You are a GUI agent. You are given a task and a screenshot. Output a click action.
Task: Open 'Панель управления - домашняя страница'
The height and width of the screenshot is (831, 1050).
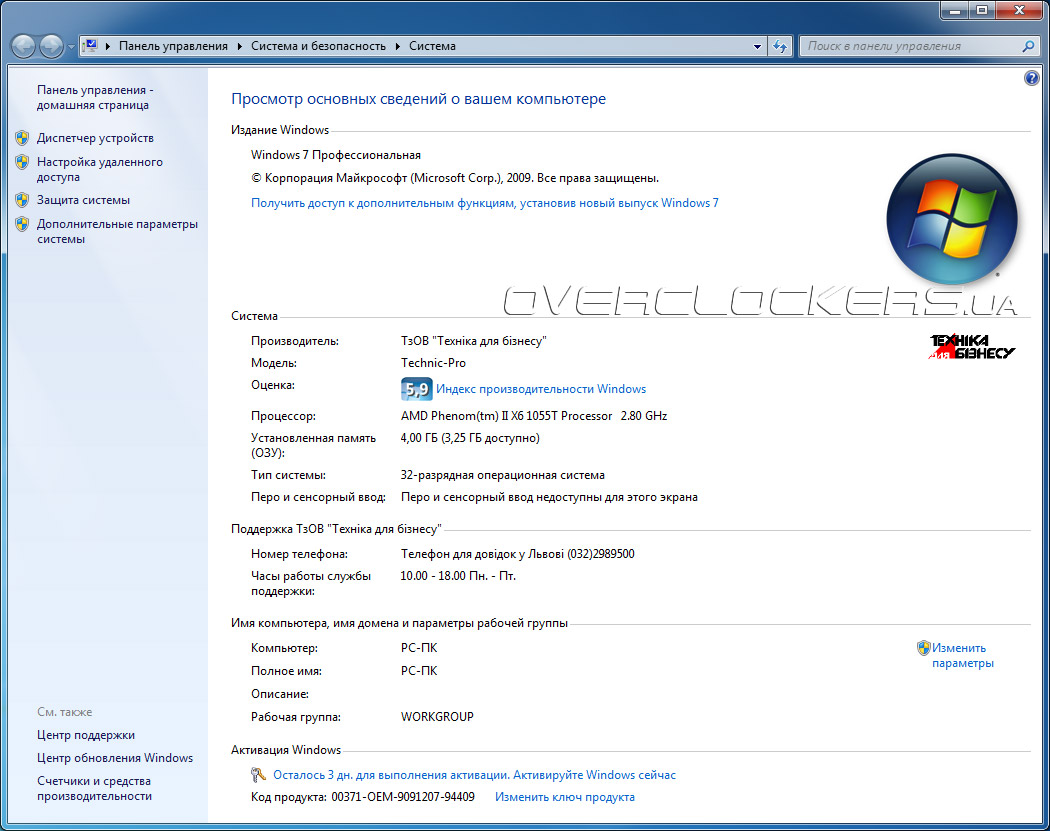(95, 98)
